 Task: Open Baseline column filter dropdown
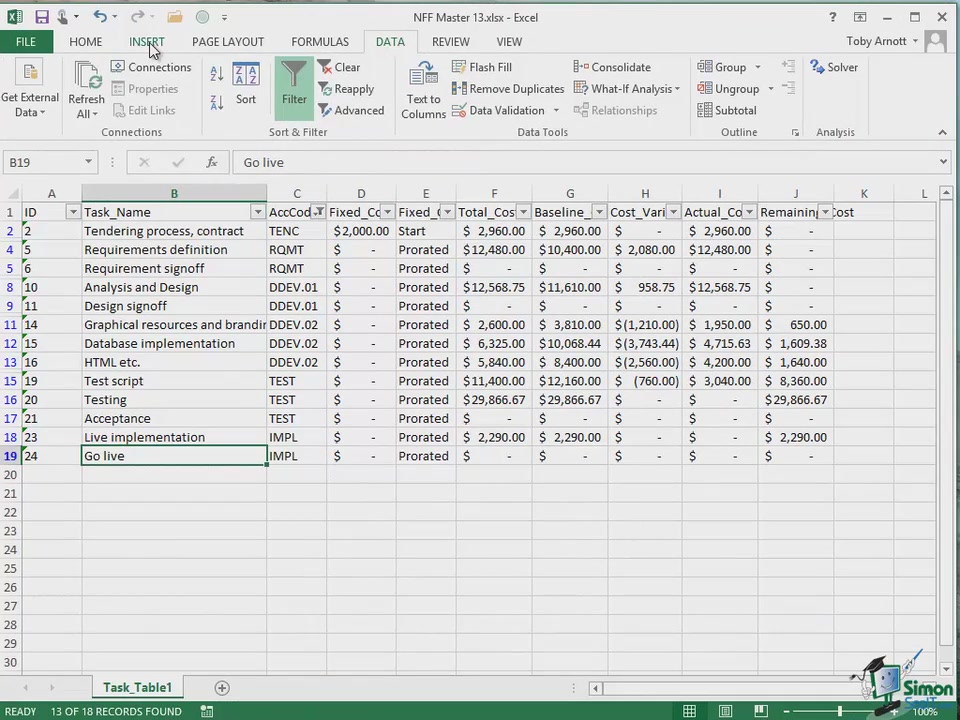tap(599, 212)
